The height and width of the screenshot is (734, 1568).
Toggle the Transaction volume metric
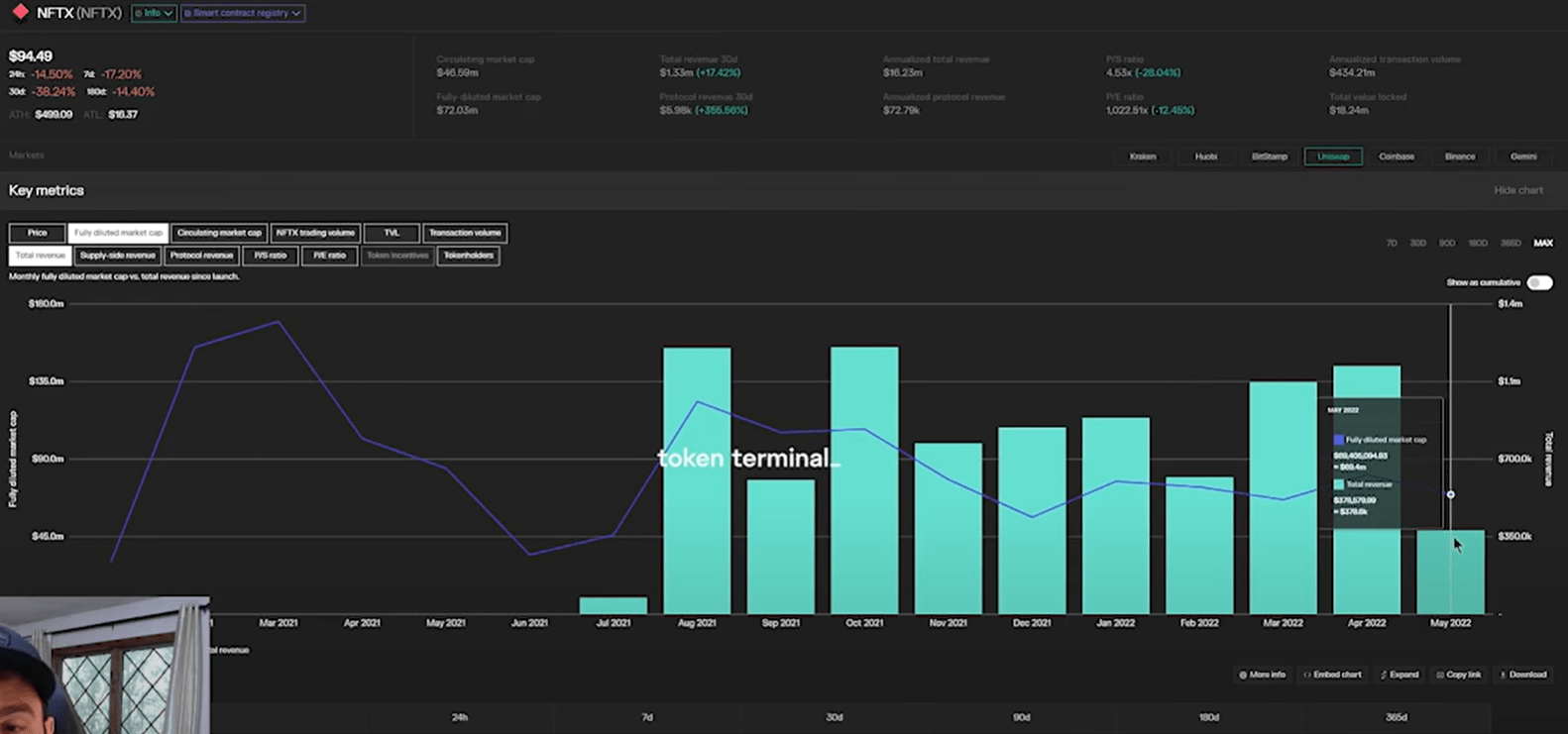click(465, 233)
